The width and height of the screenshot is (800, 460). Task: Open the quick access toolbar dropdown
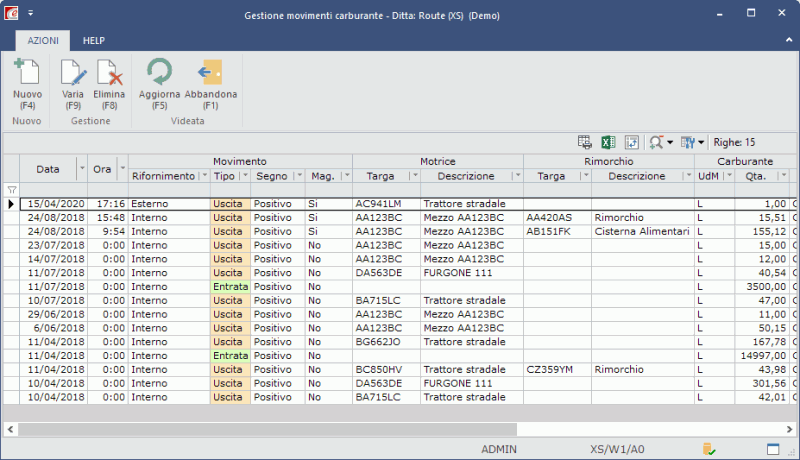(31, 13)
